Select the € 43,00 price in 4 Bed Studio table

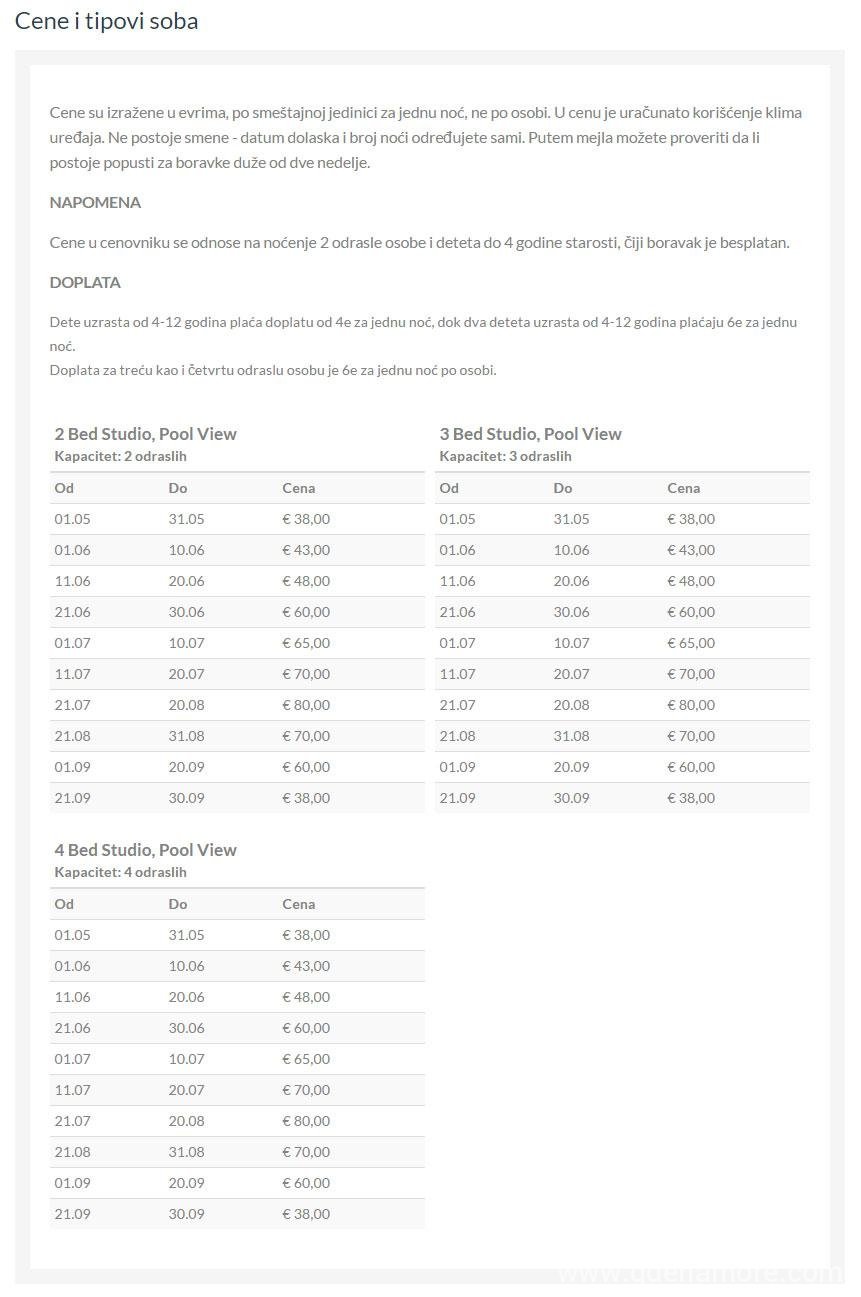coord(306,966)
